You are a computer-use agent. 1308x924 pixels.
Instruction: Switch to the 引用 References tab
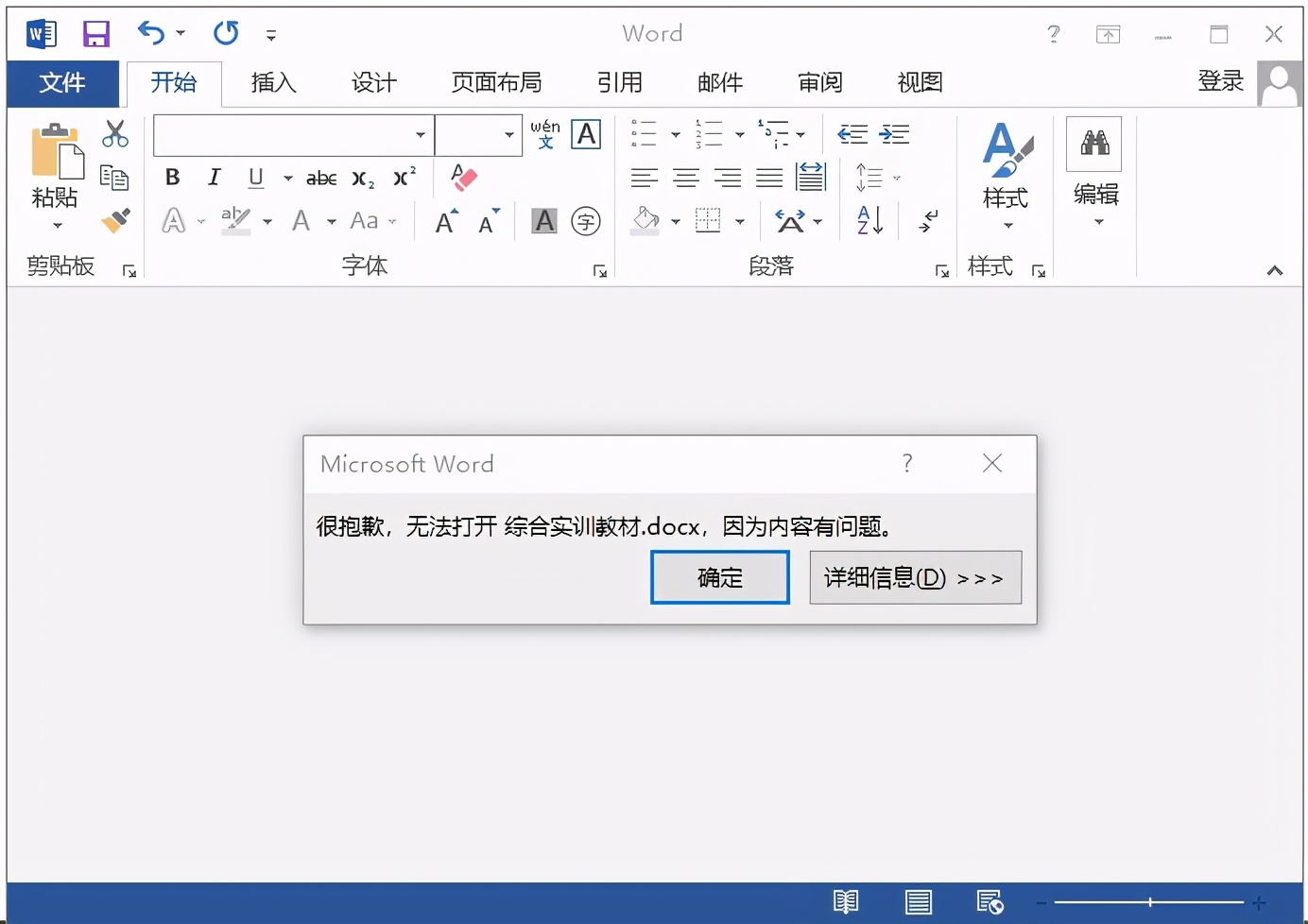coord(620,83)
